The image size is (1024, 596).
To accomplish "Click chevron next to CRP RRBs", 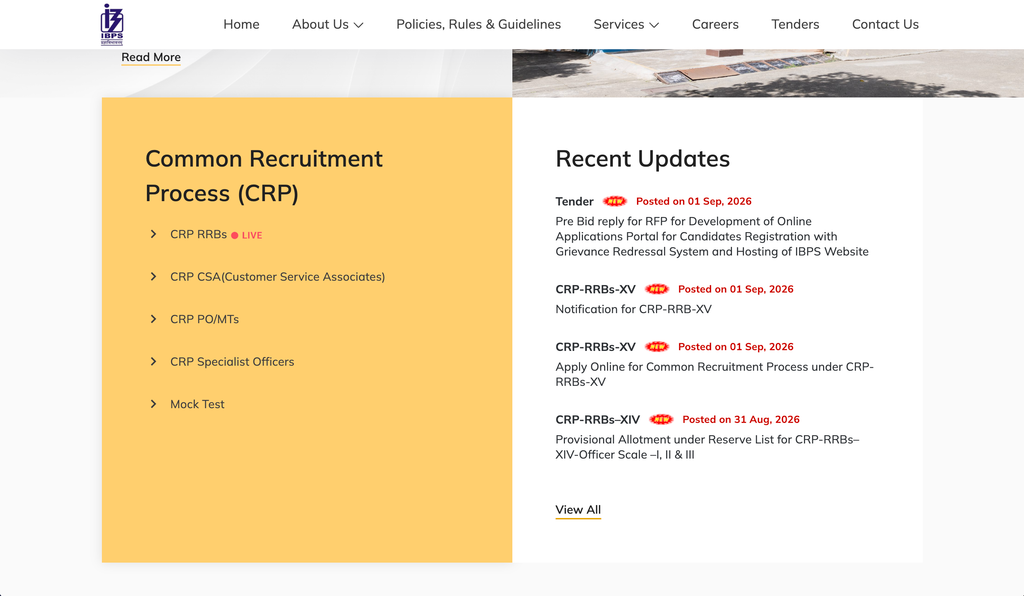I will pos(153,234).
